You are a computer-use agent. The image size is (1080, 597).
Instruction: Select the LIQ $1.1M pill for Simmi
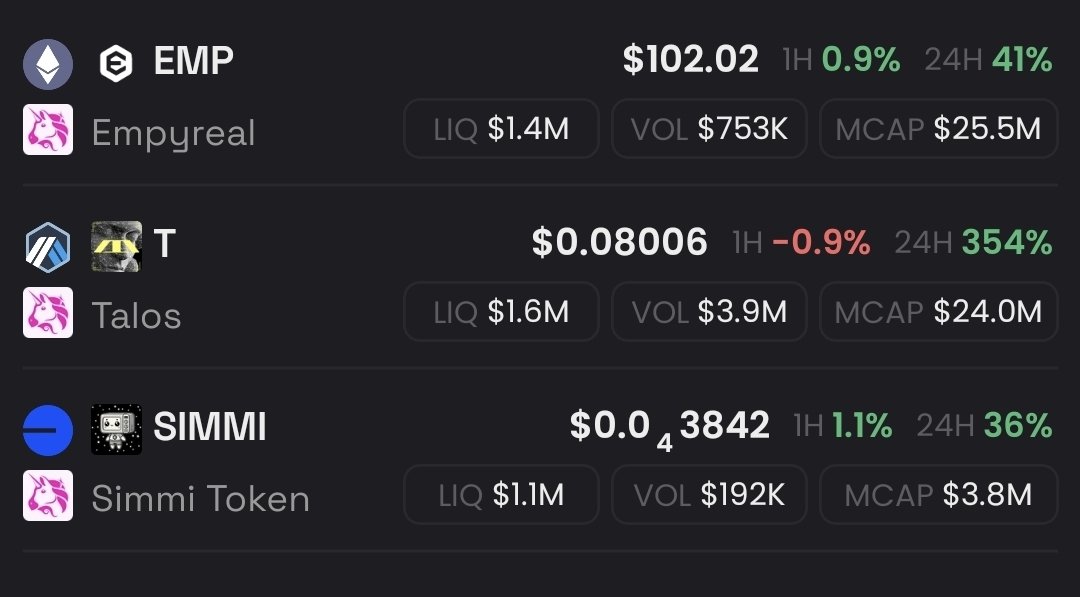click(501, 495)
